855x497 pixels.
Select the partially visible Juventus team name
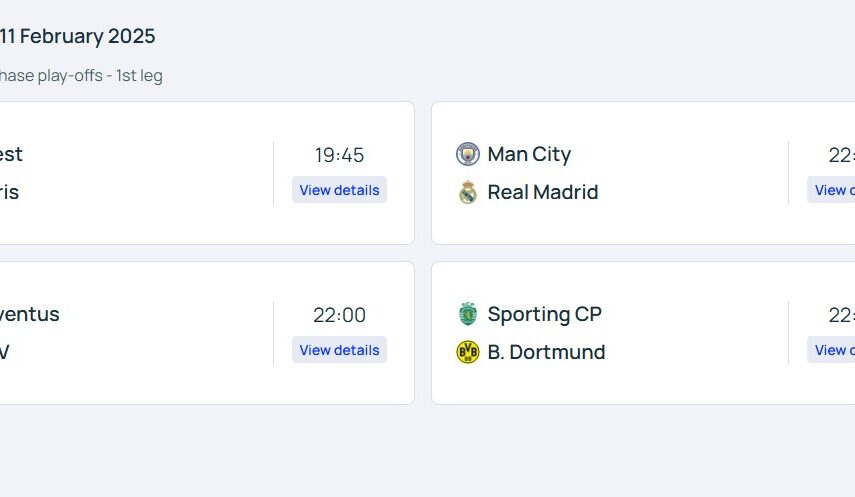pyautogui.click(x=29, y=314)
